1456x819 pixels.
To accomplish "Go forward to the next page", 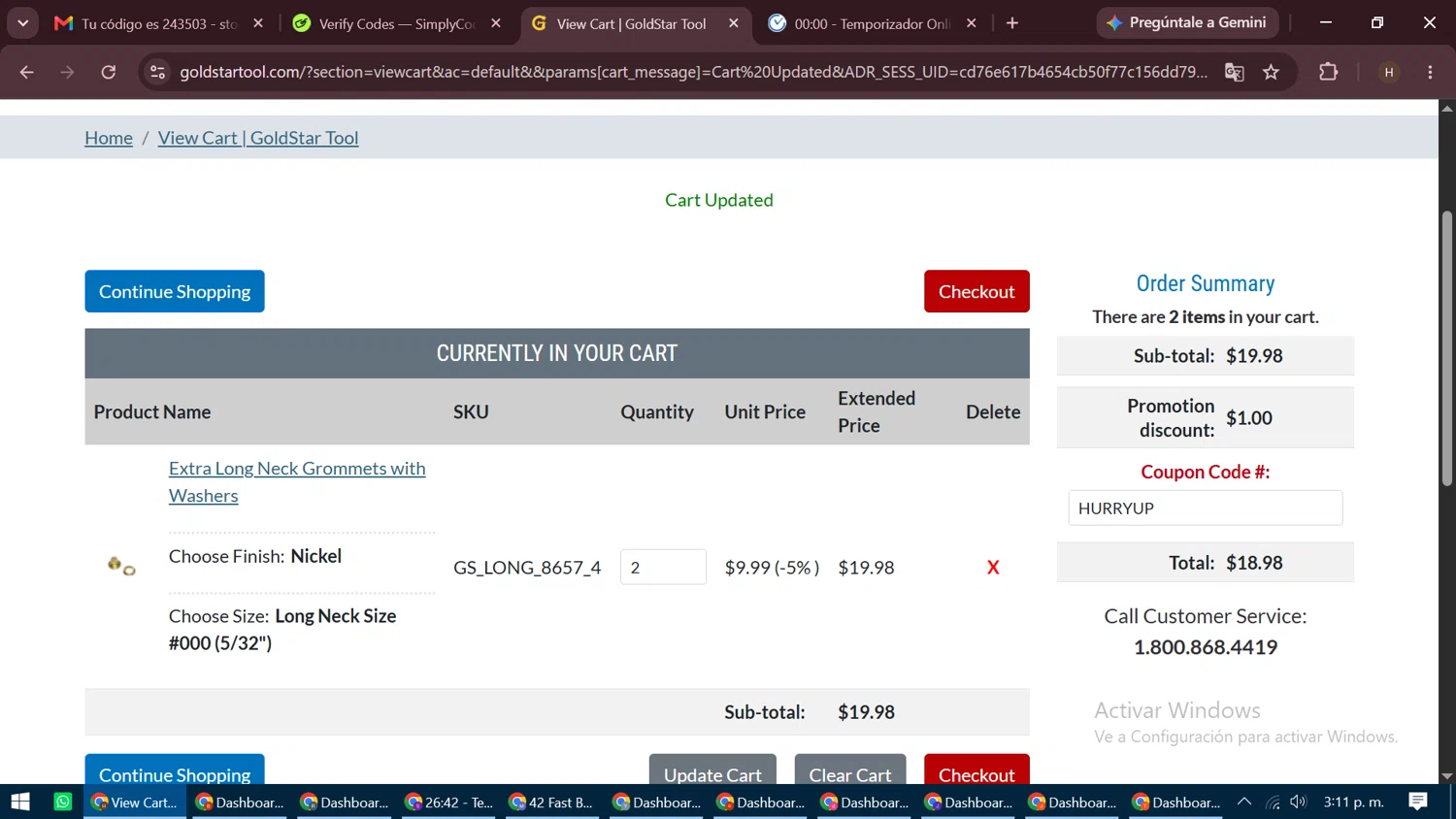I will (67, 72).
